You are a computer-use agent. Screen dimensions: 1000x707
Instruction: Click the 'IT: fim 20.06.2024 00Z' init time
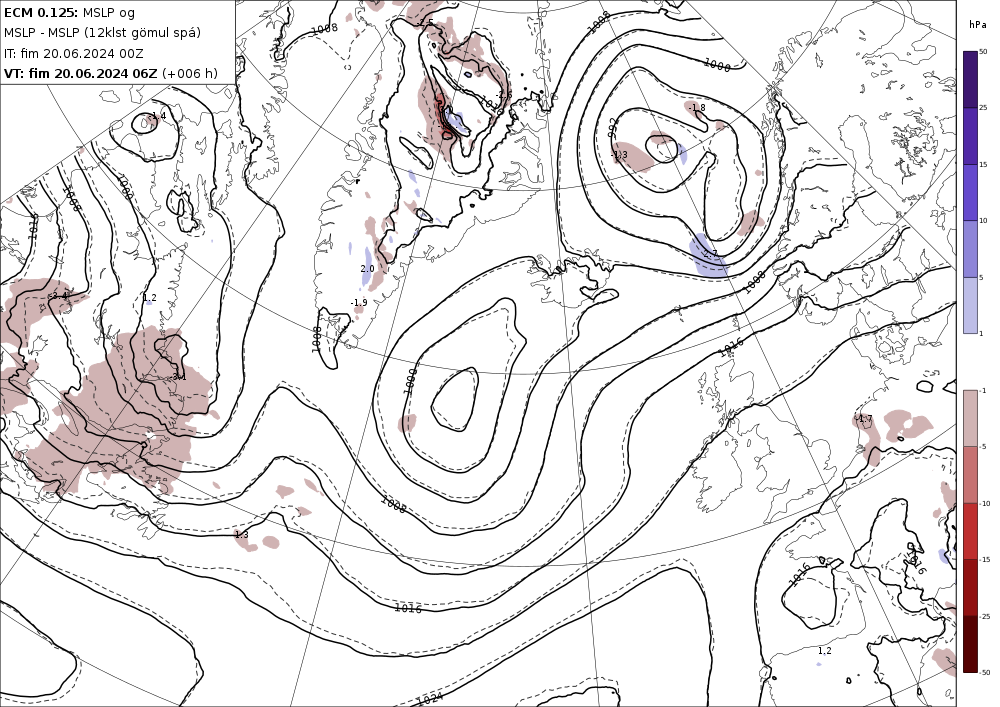coord(74,54)
